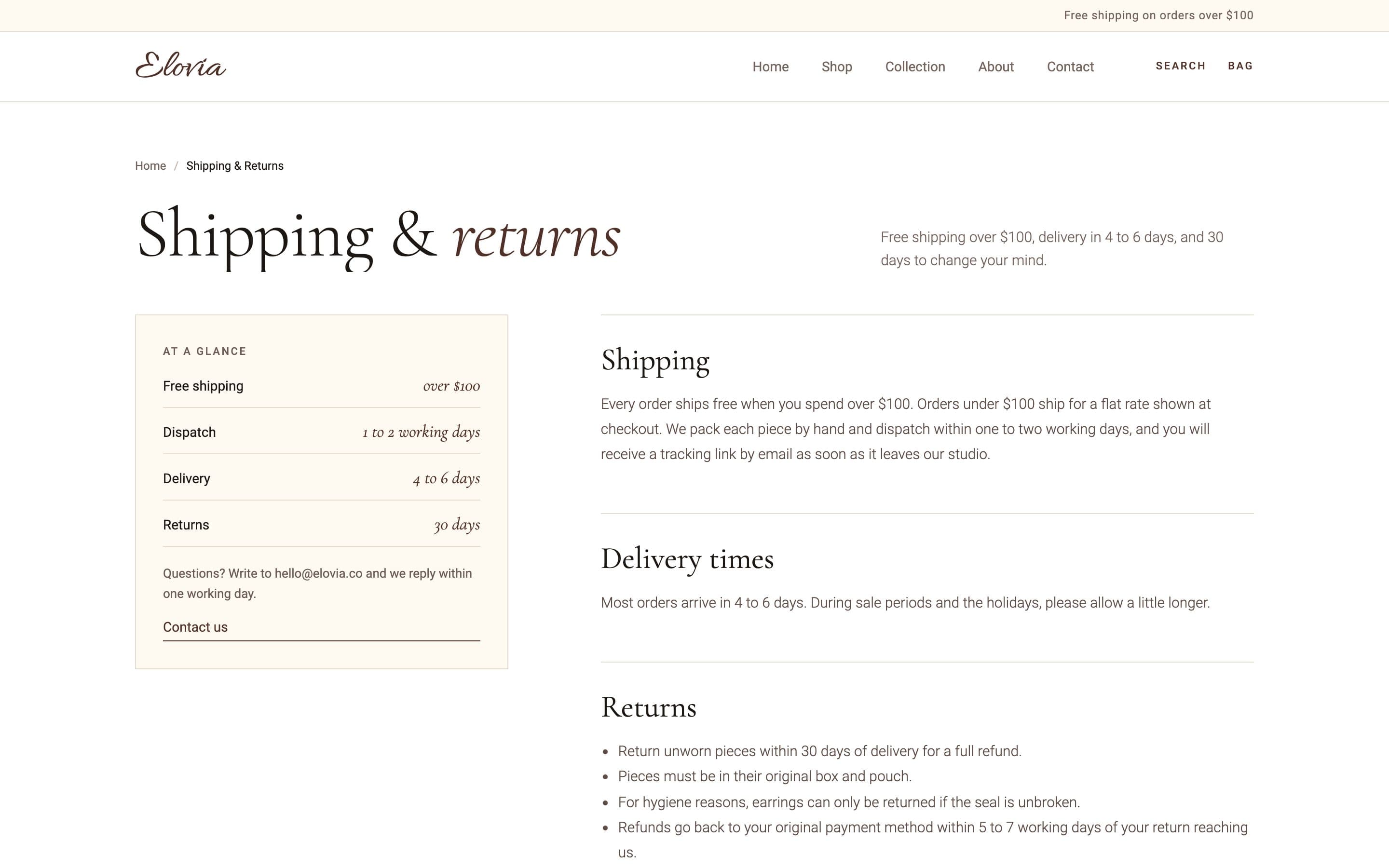
Task: Click the Elovia logo
Action: (x=181, y=66)
